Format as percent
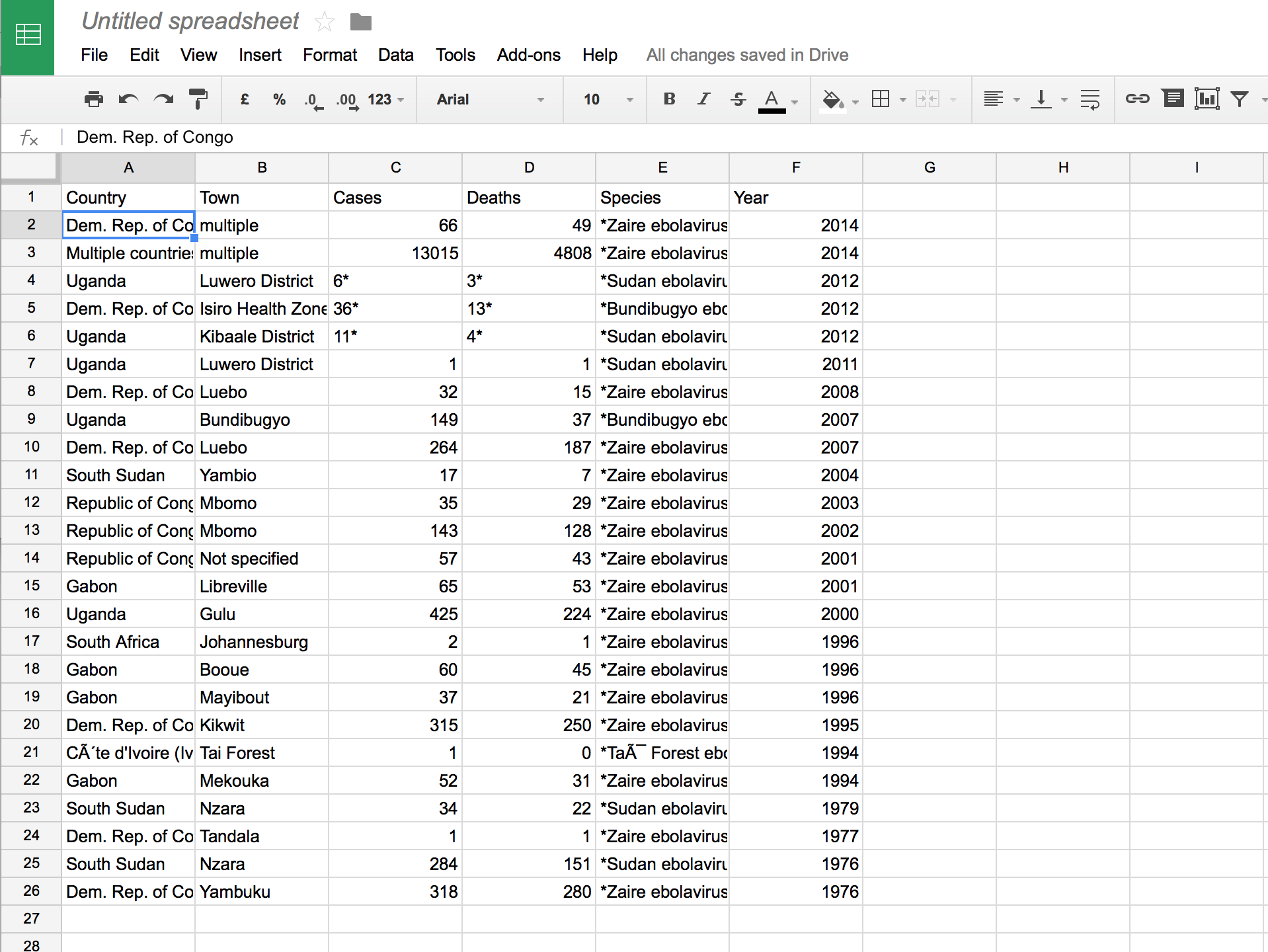Screen dimensions: 1268x952 click(x=280, y=99)
